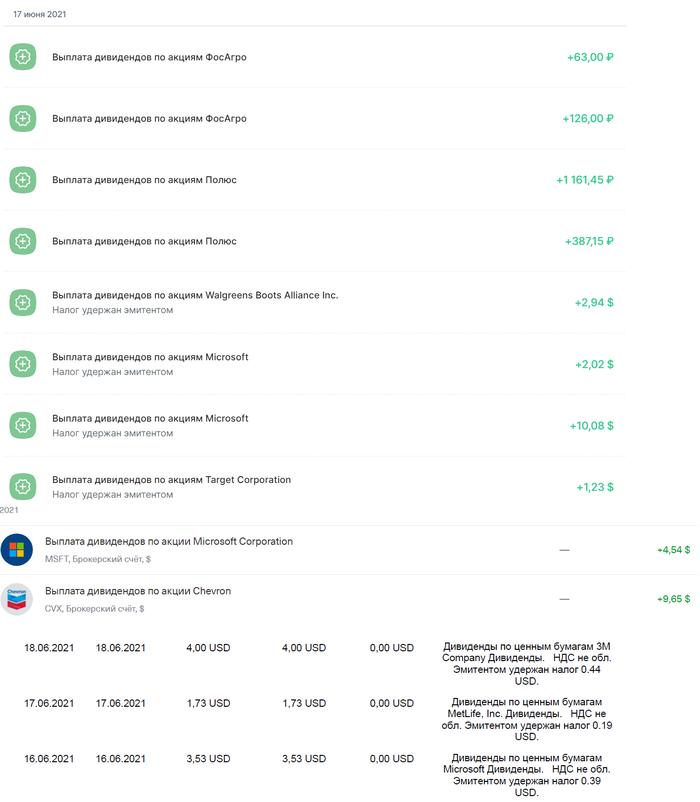
Task: Click the MSFT brokerage account subtitle
Action: (98, 559)
